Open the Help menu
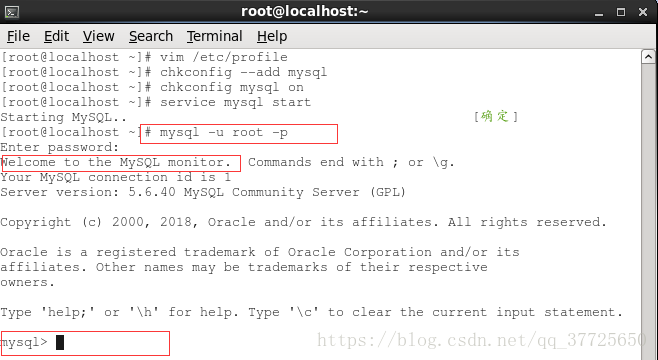 pyautogui.click(x=272, y=37)
